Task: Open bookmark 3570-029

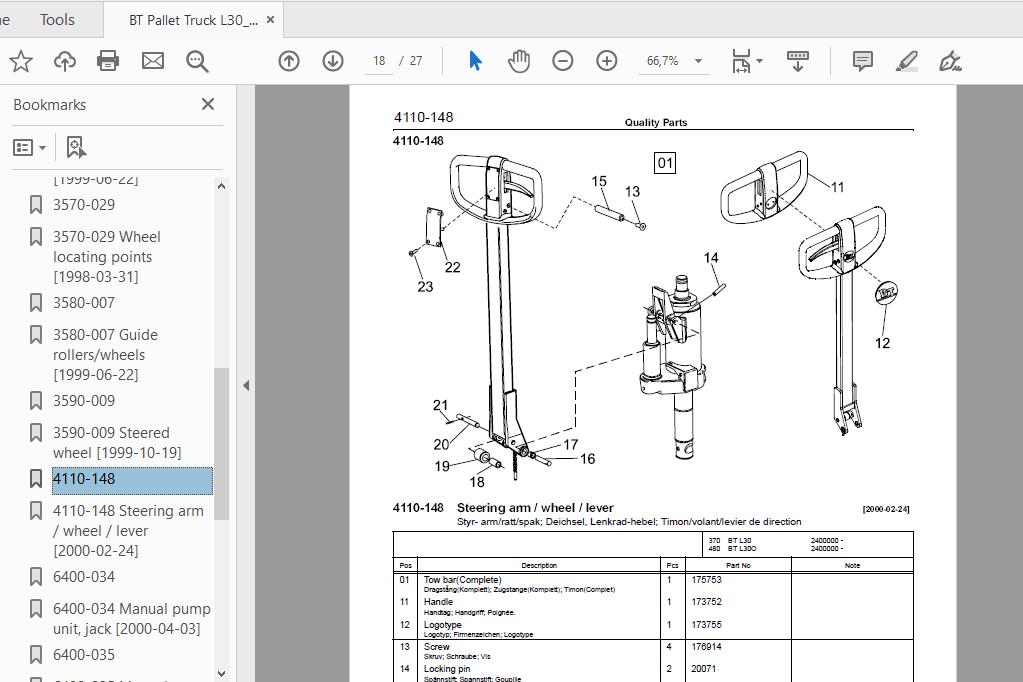Action: coord(84,205)
